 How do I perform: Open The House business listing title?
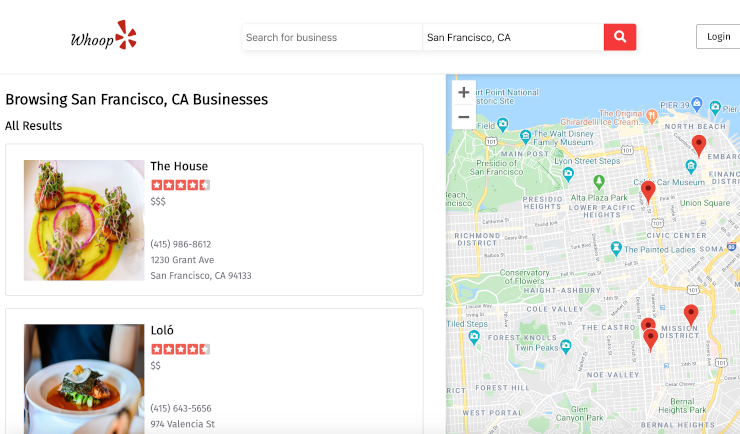[179, 166]
